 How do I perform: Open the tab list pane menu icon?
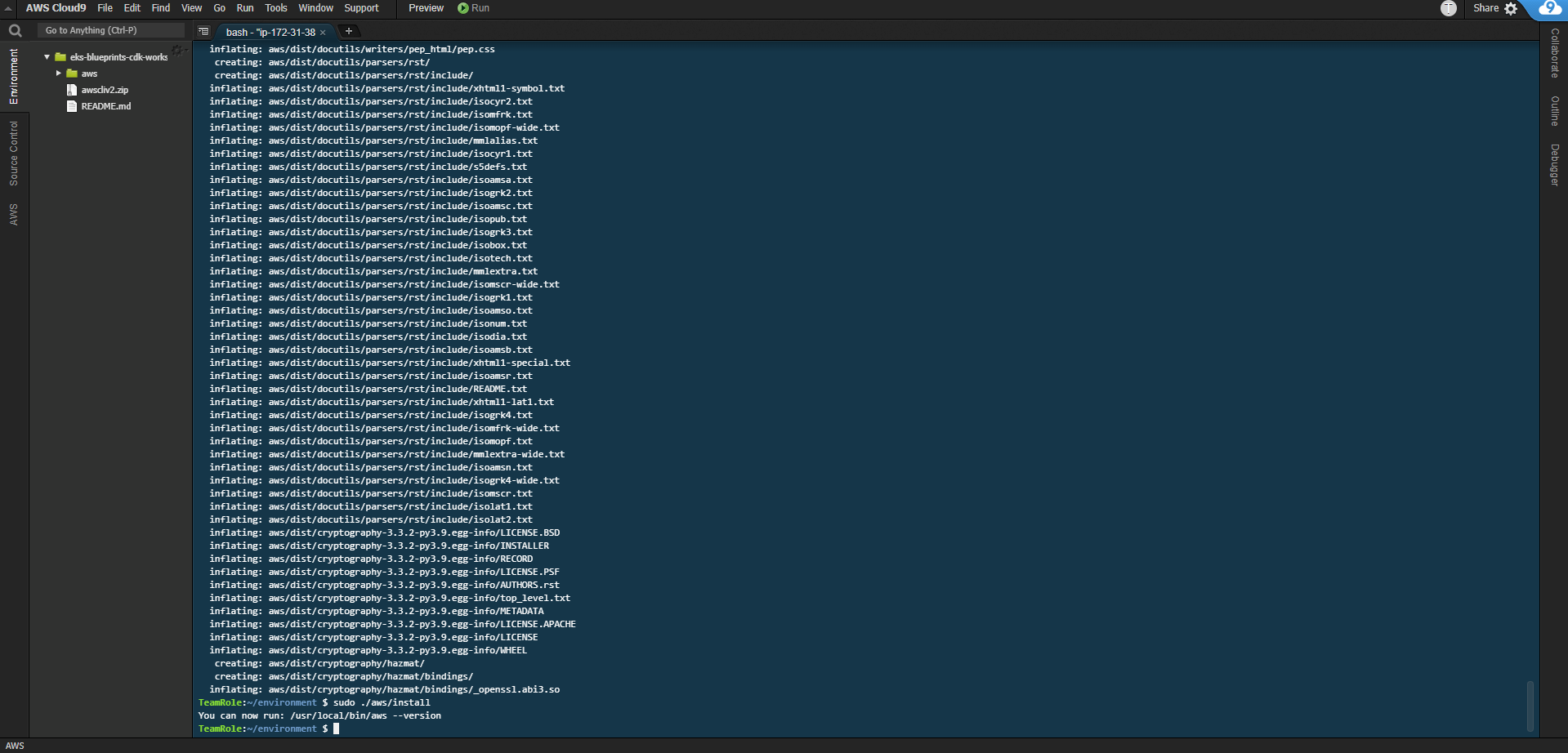pos(203,32)
